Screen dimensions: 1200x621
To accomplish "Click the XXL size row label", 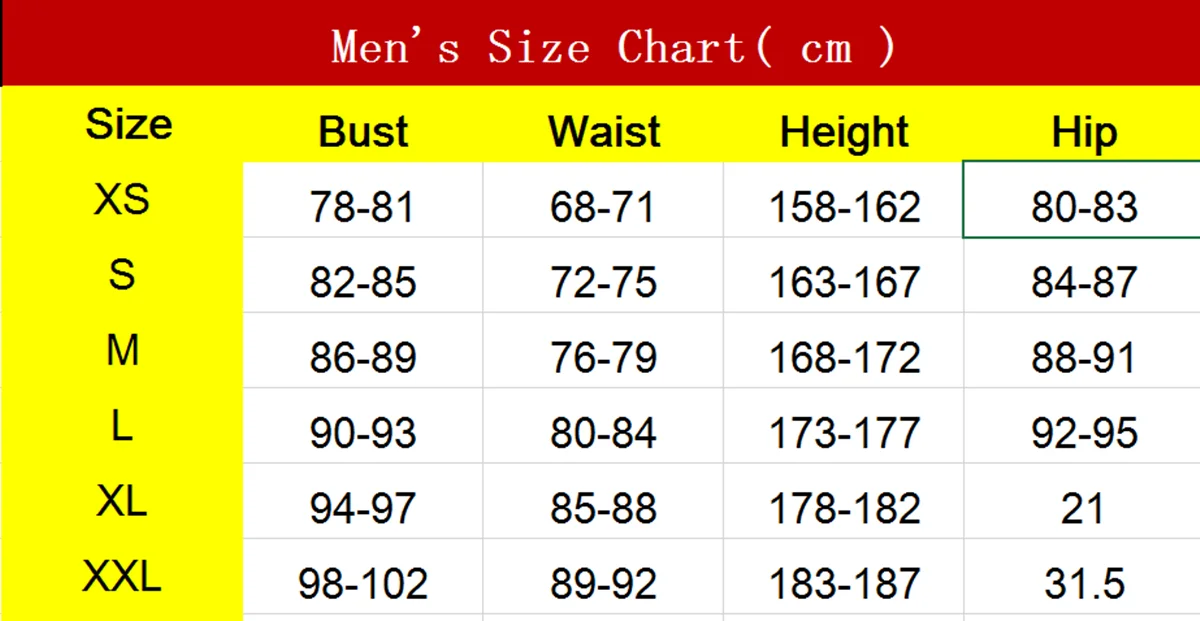I will point(122,576).
